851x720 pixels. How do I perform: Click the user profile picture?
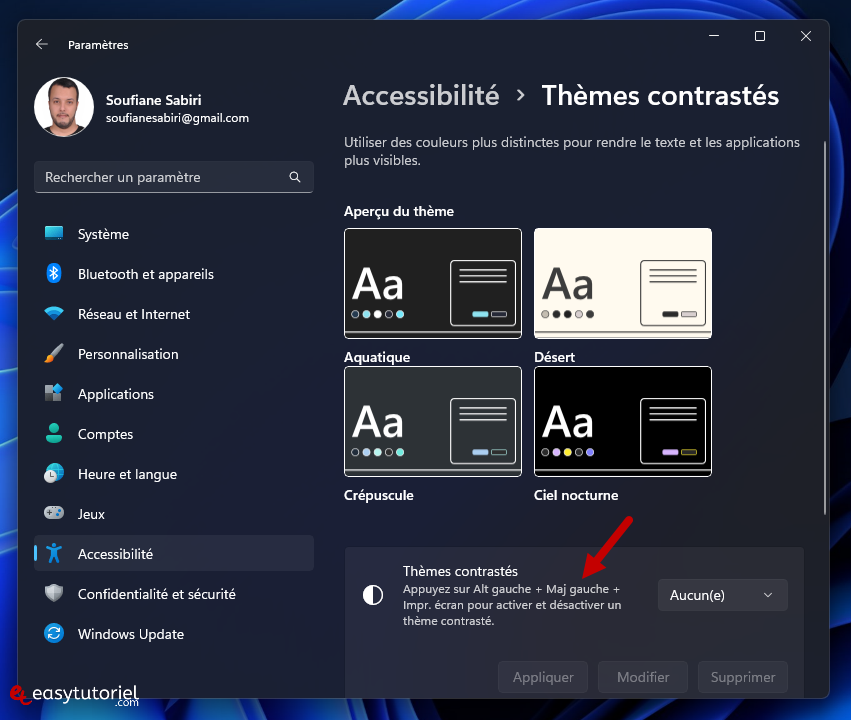(64, 107)
